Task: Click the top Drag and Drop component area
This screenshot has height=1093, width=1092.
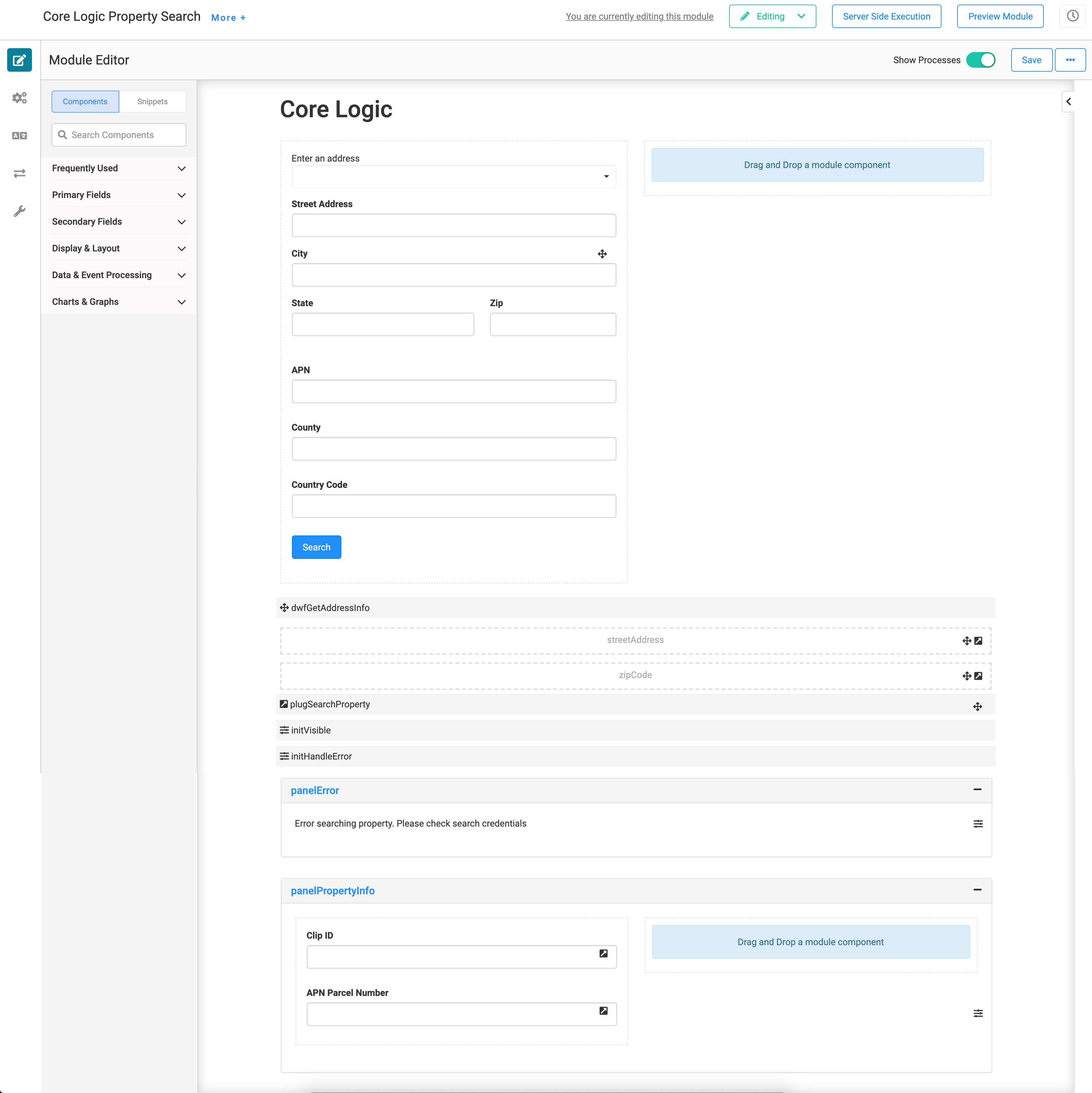Action: tap(817, 164)
